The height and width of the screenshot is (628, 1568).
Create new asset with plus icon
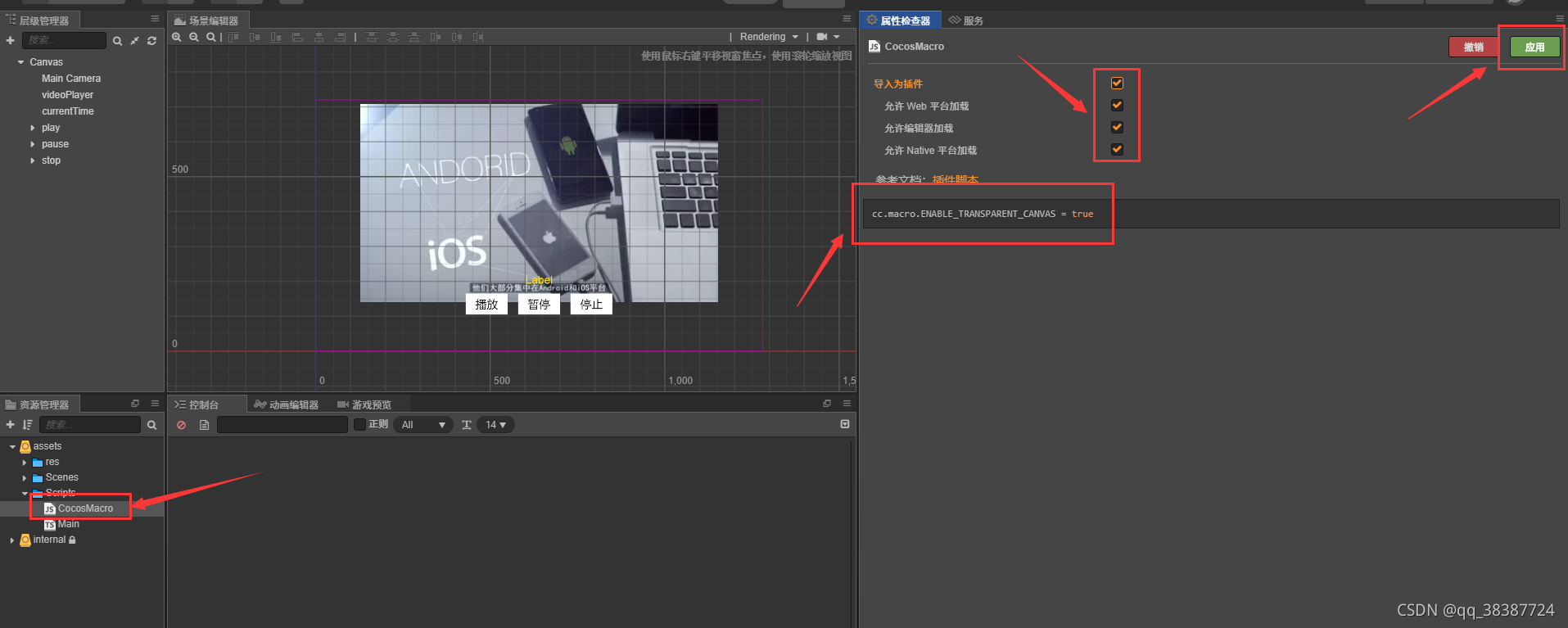[10, 424]
